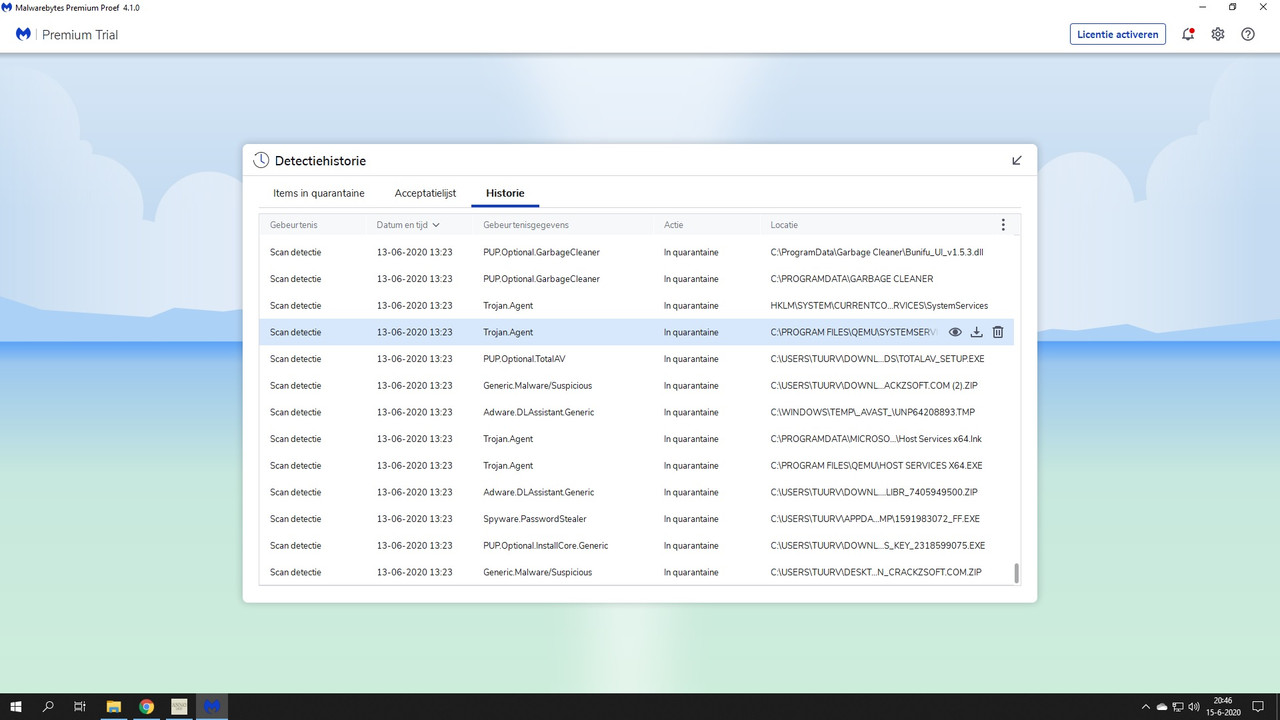
Task: Select the HOST SERVICES X64.EXE row
Action: [x=636, y=465]
